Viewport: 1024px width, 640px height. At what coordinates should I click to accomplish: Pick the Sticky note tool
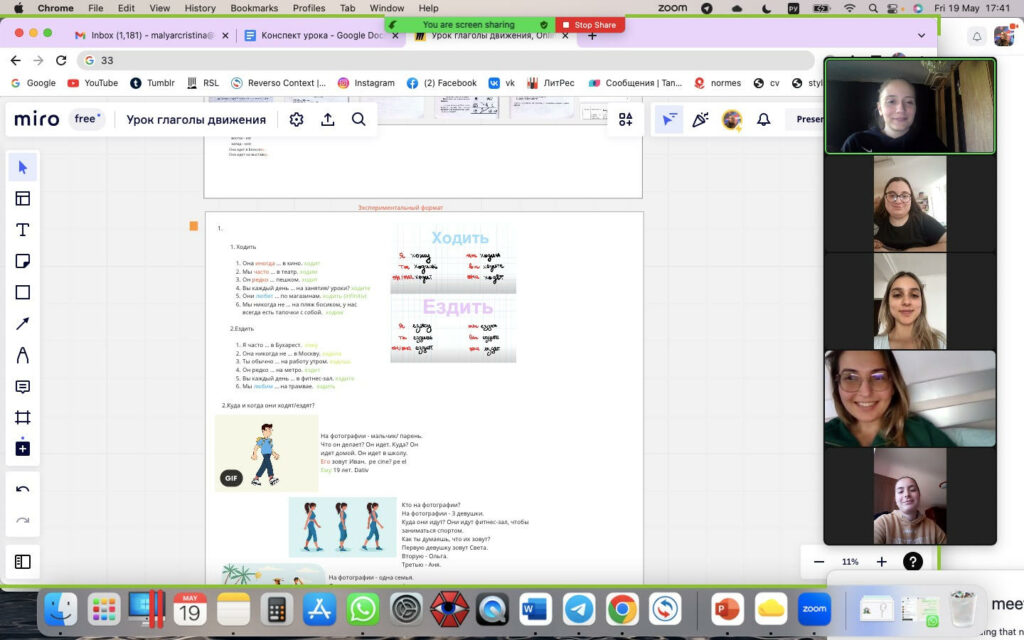click(x=23, y=261)
